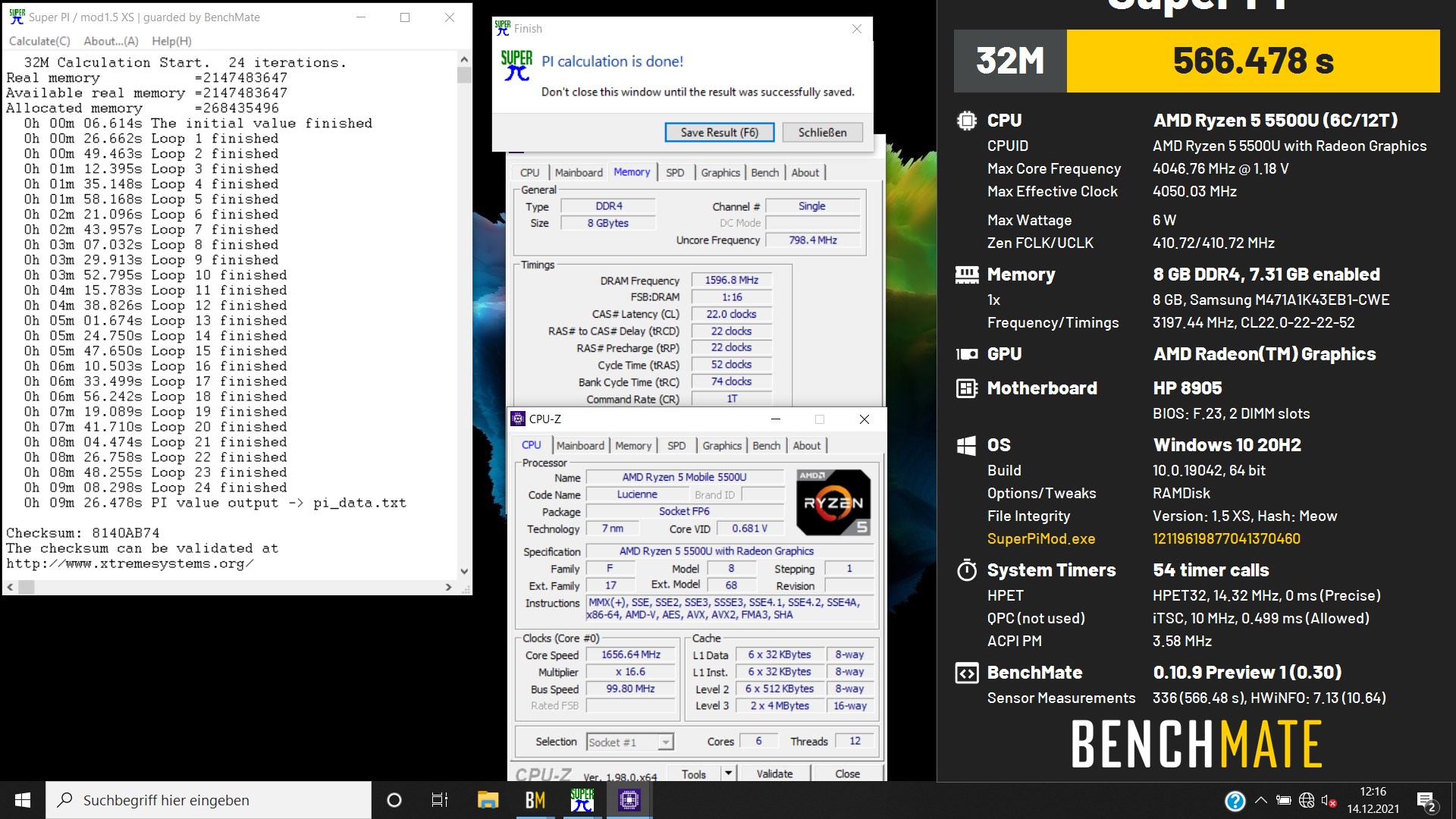Screen dimensions: 1456x819
Task: Click the Memory module icon in BenchMate panel
Action: coord(967,275)
